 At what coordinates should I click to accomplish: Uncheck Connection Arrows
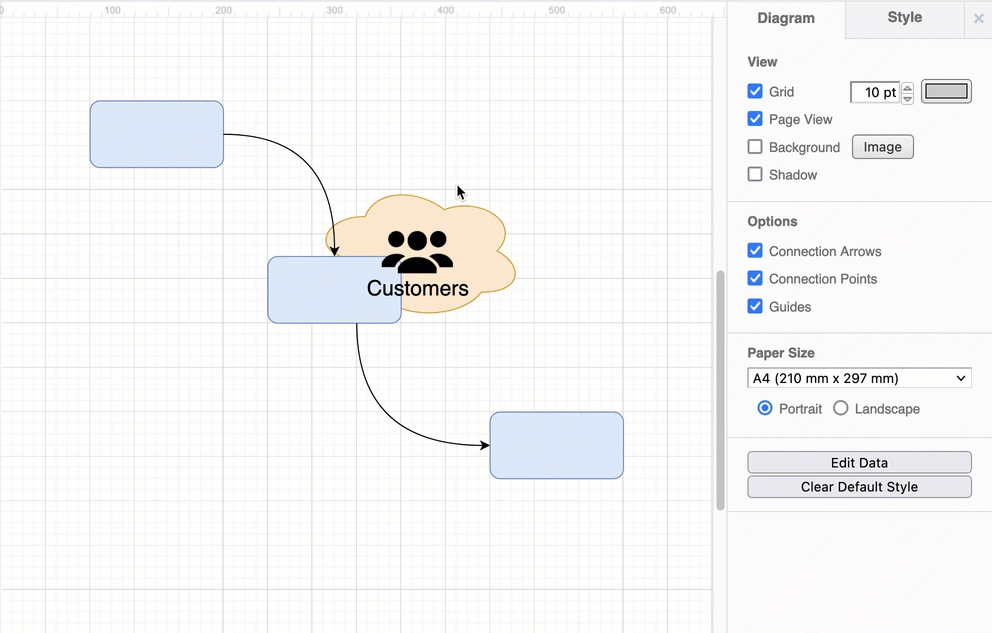755,250
